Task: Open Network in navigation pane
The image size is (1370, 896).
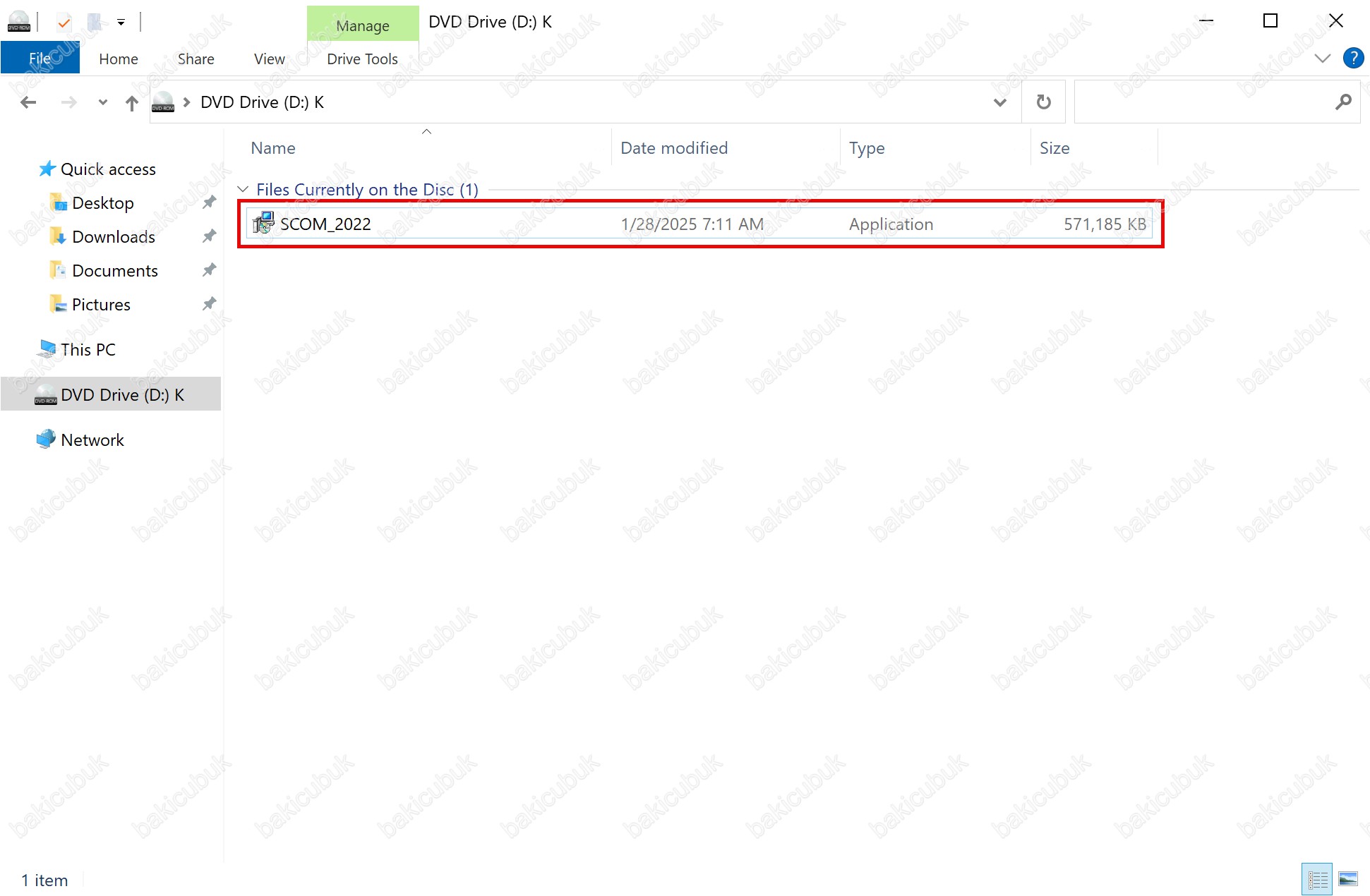Action: coord(92,440)
